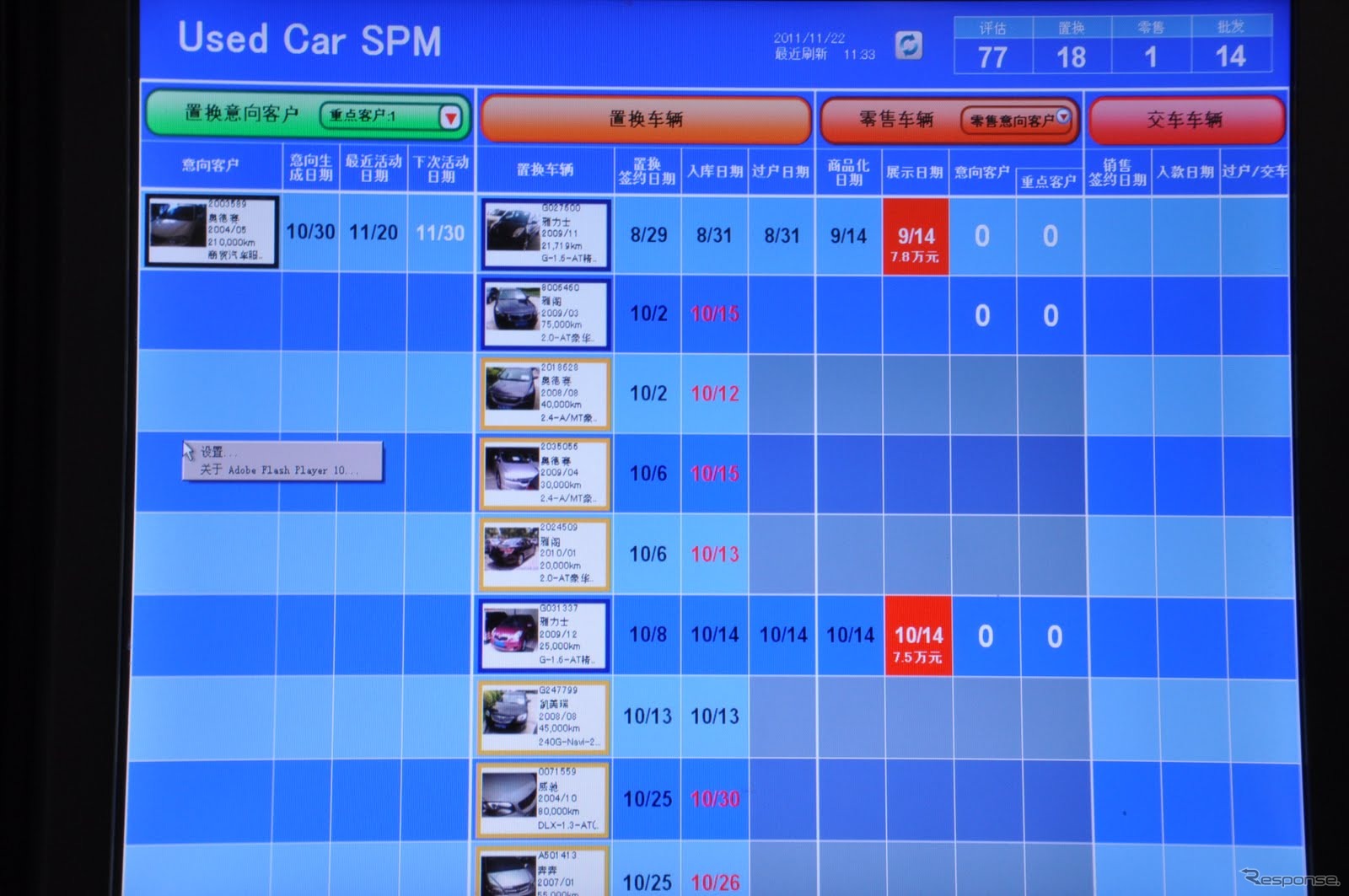Click the green 置换意向客户 button

pyautogui.click(x=240, y=114)
